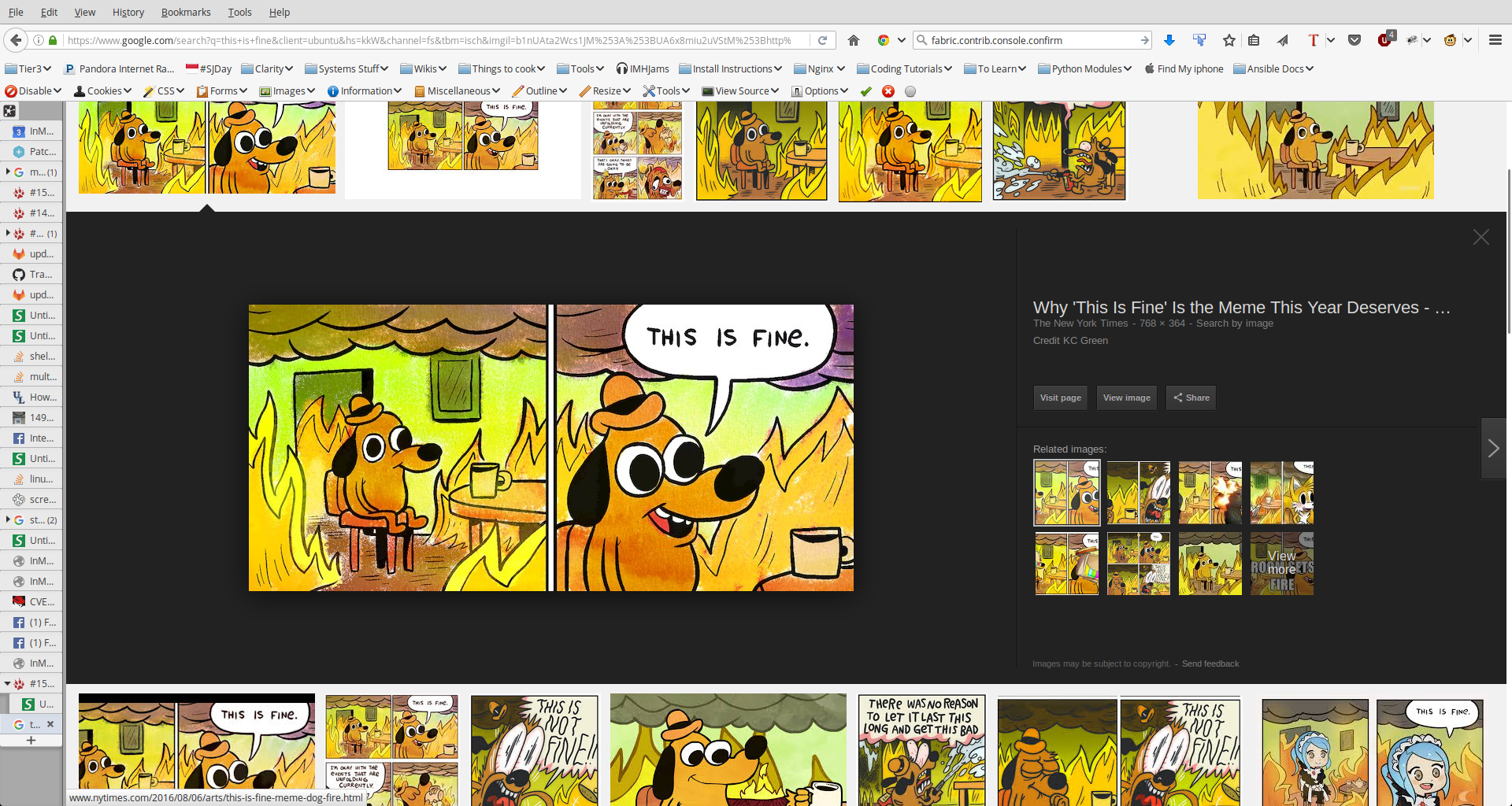The height and width of the screenshot is (806, 1512).
Task: Bookmark this page with the star icon
Action: click(x=1228, y=40)
